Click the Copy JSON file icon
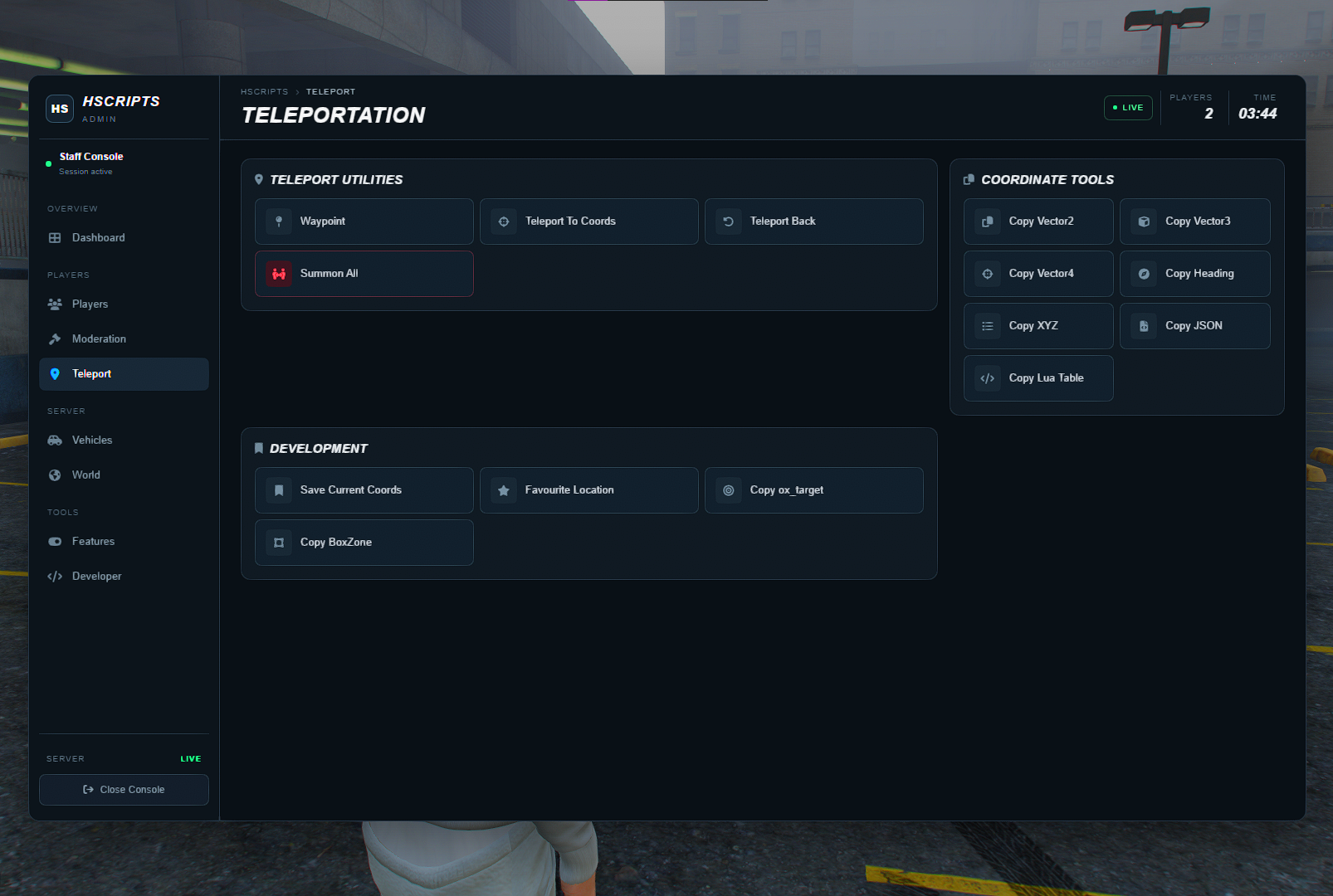The width and height of the screenshot is (1333, 896). (x=1144, y=326)
